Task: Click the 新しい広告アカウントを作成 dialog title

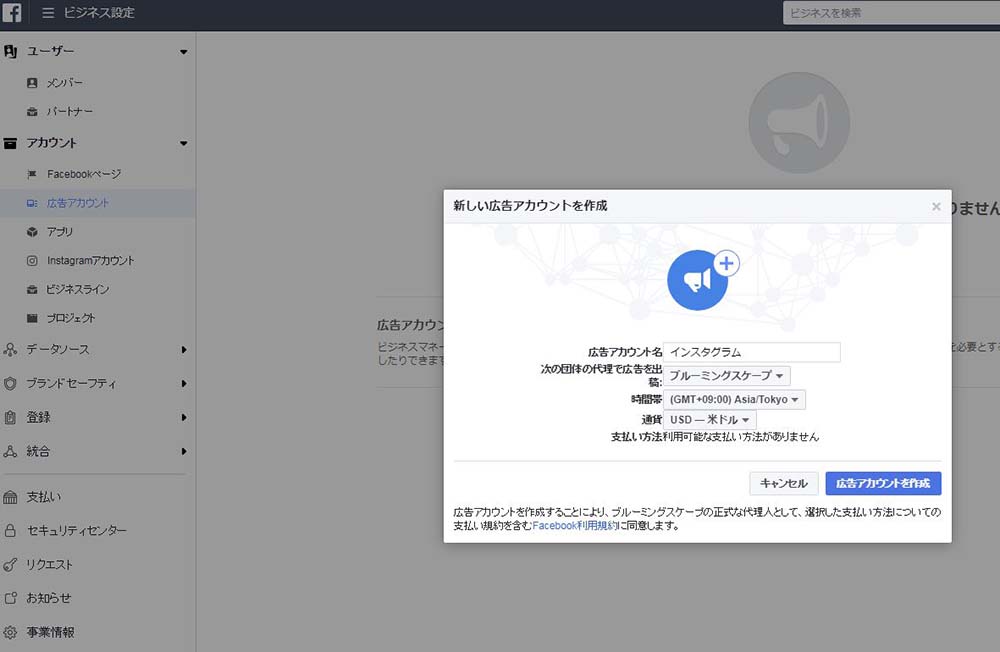Action: [x=530, y=205]
